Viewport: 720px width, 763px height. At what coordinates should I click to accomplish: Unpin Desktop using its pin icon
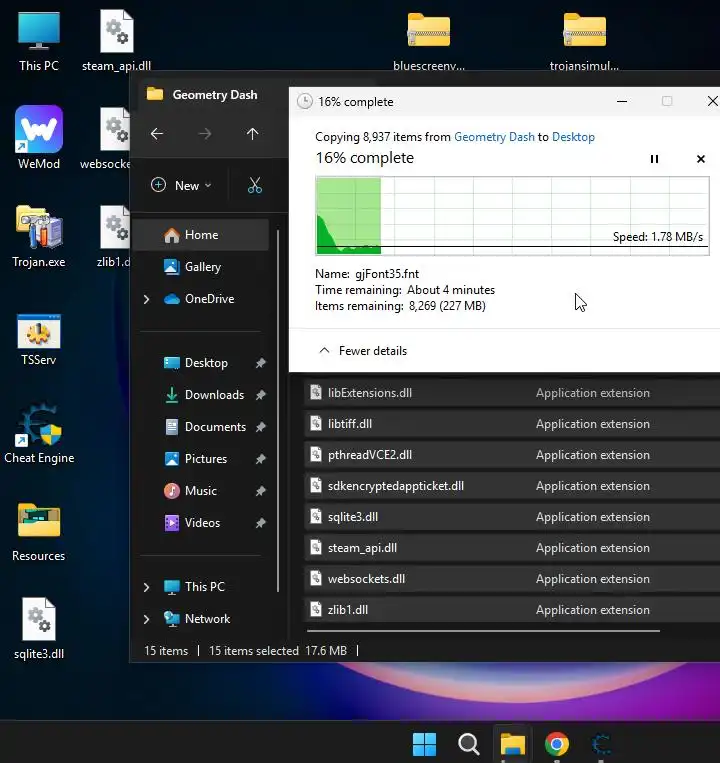tap(261, 363)
